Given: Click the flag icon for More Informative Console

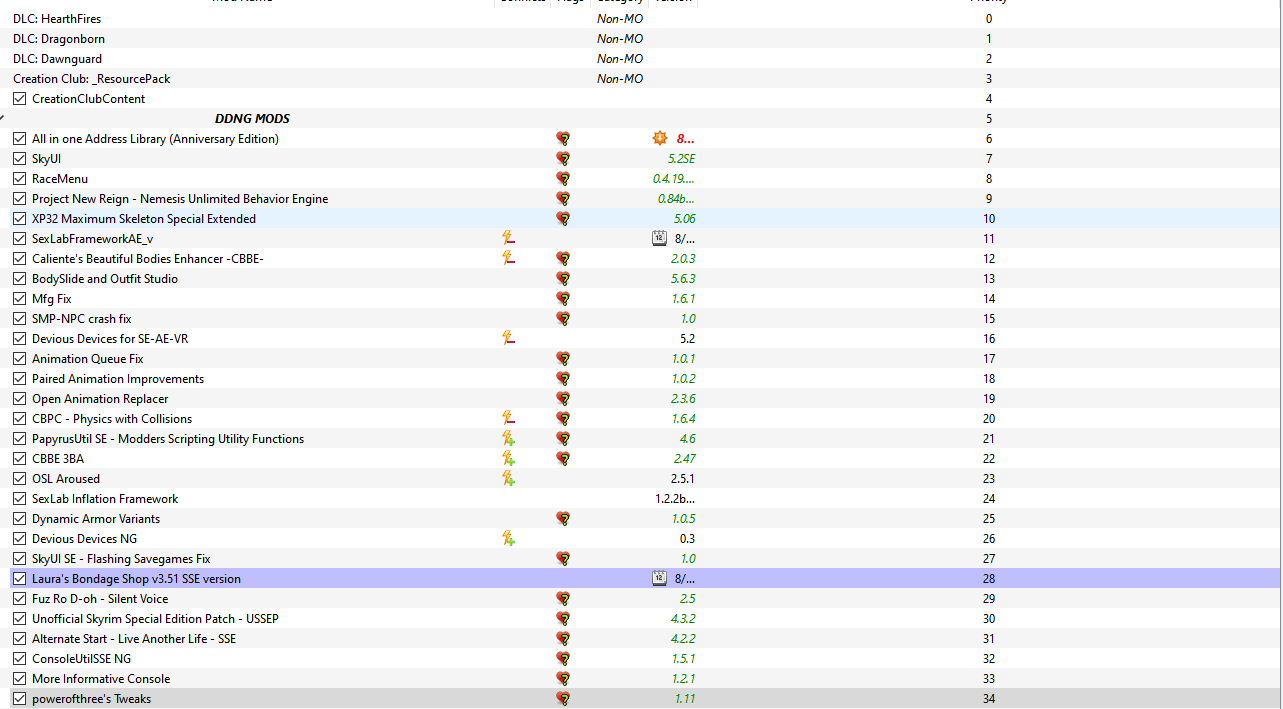Looking at the screenshot, I should pyautogui.click(x=563, y=679).
